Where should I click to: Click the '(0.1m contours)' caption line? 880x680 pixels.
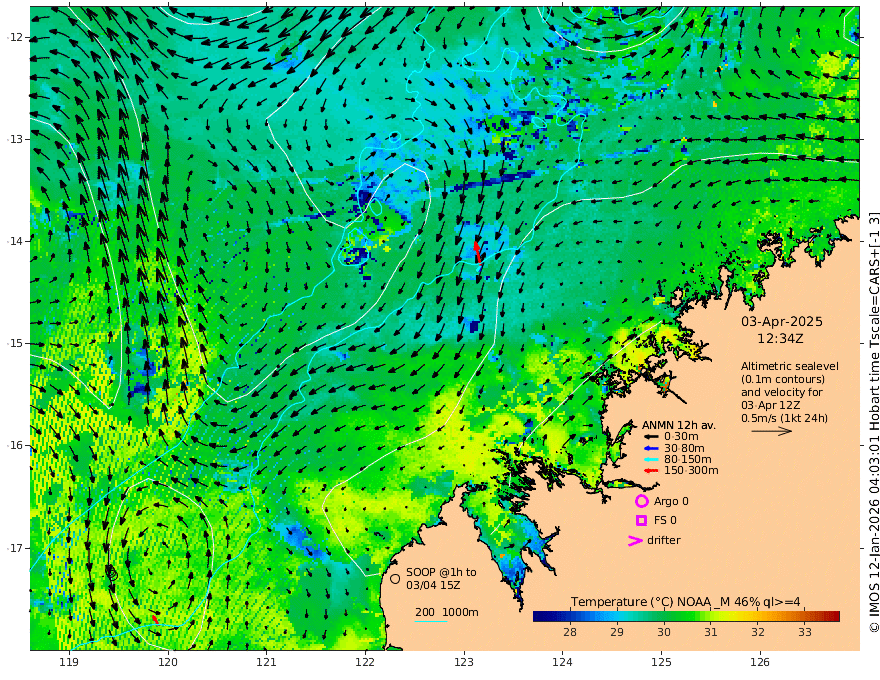coord(782,379)
